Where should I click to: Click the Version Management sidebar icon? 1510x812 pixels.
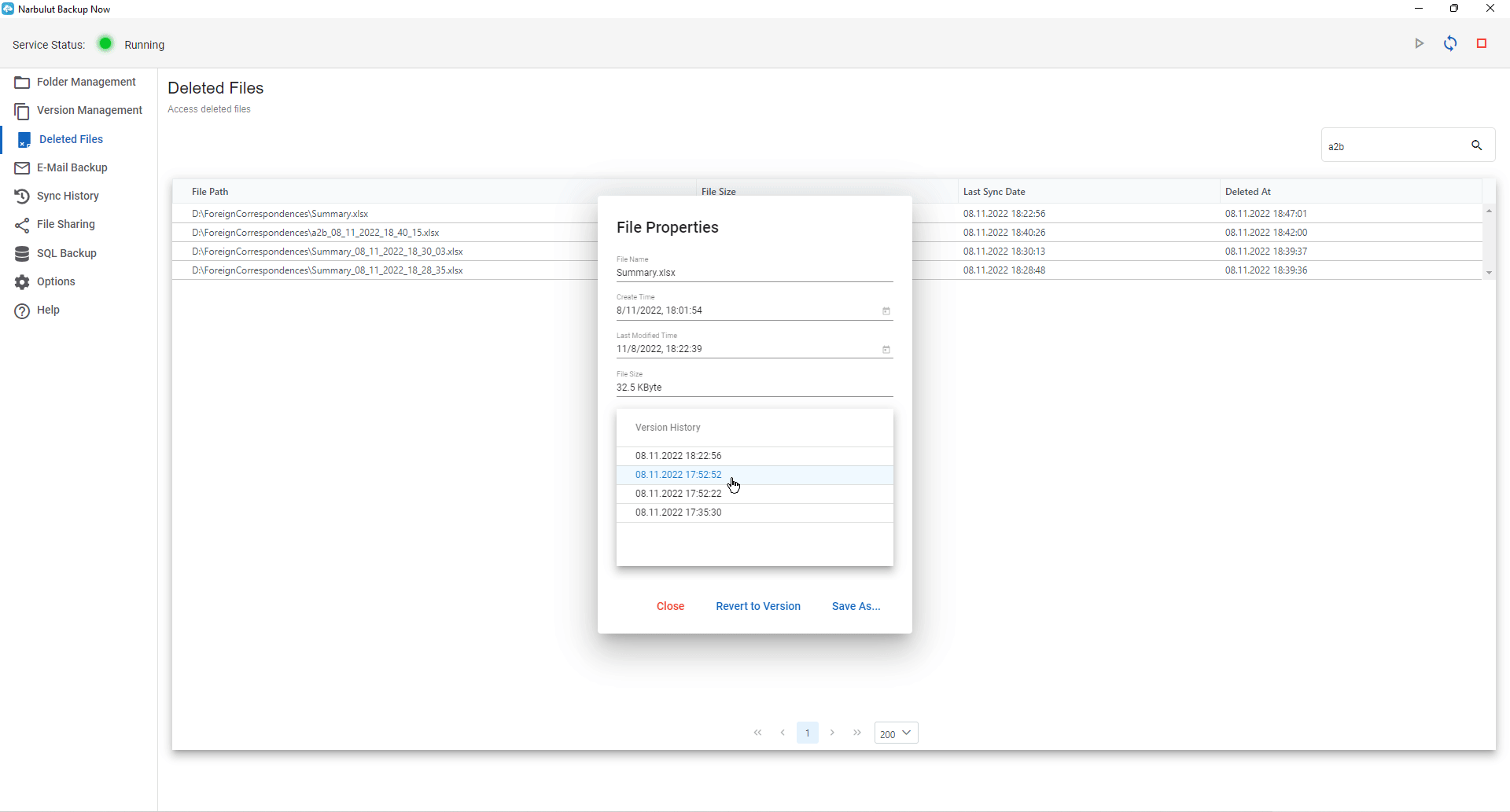[x=22, y=111]
